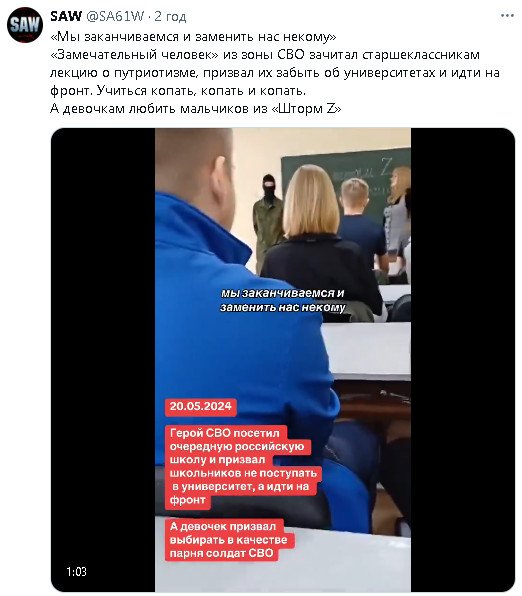
Task: Click the «Шторм Z» text in the tweet
Action: coord(306,109)
